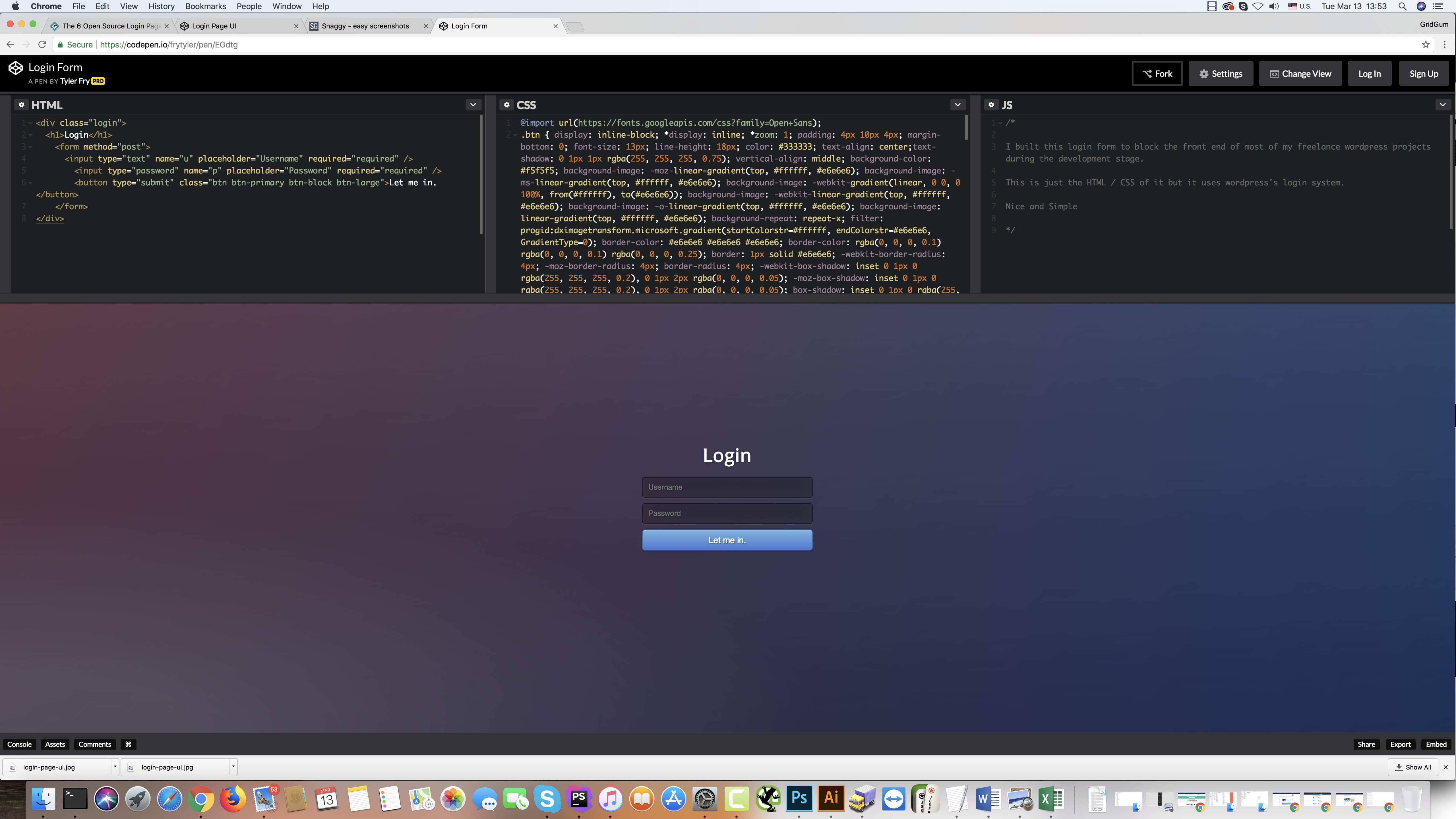Open options arrow for second login-page-ui.jpg download

[x=233, y=767]
